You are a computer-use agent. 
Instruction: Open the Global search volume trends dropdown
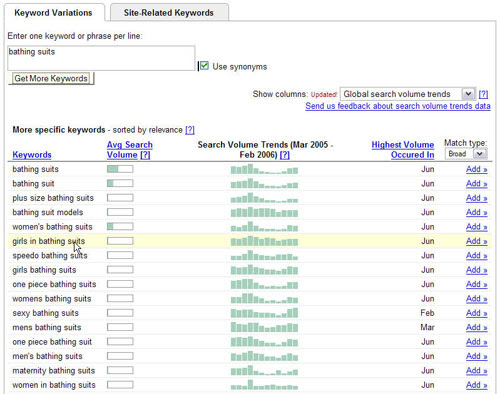tap(407, 94)
